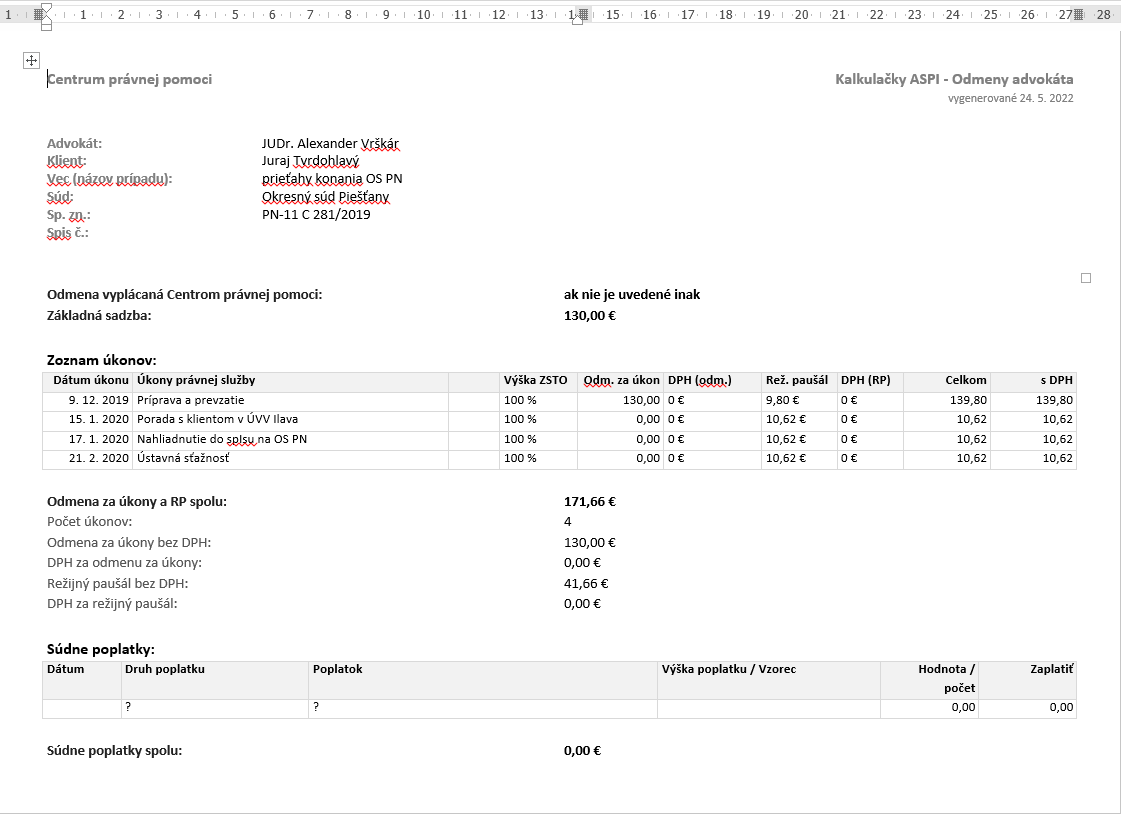
Task: Click the 'Úkony právnej služby' column header
Action: pos(196,380)
